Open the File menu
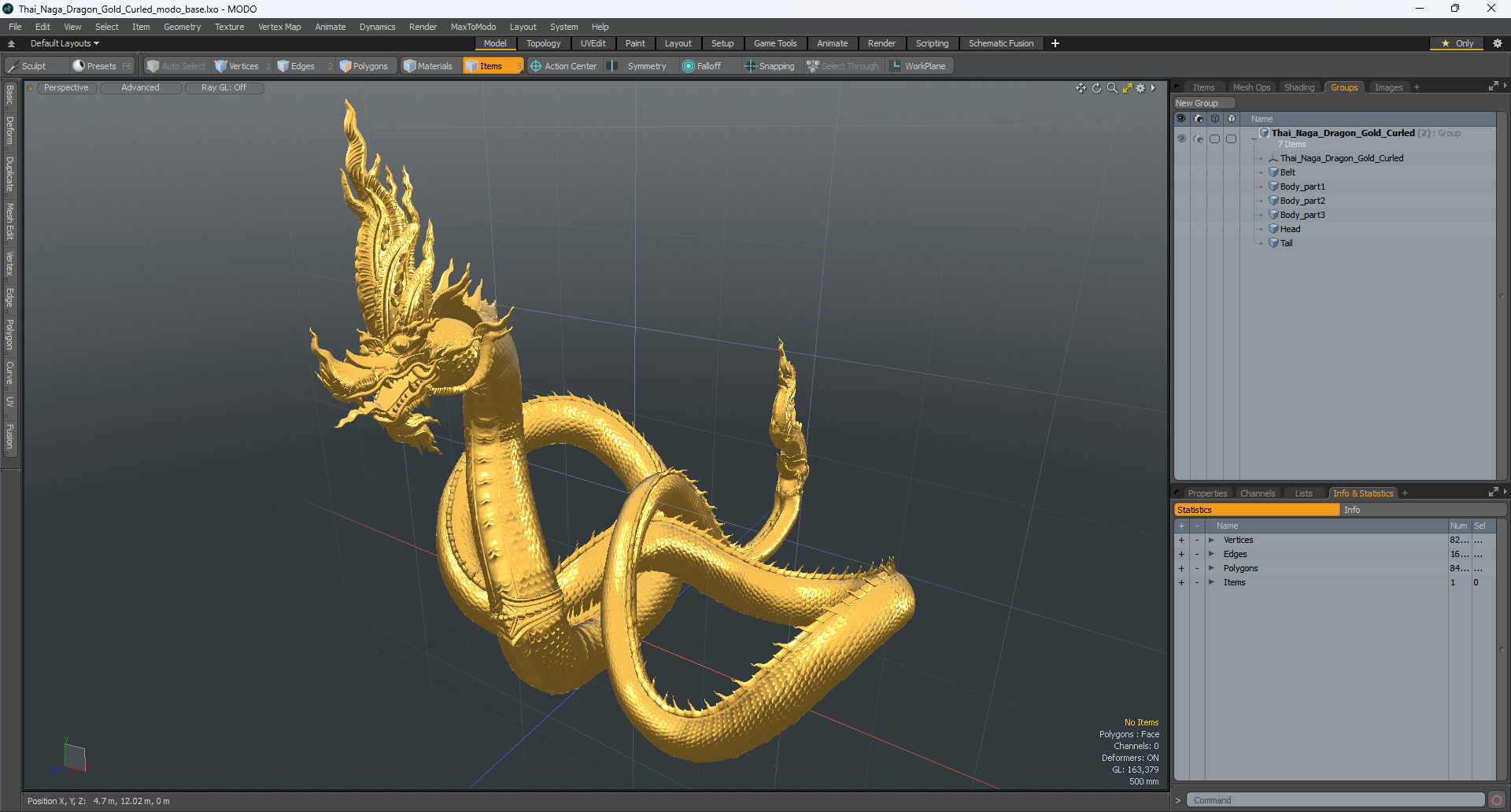Screen dimensions: 1511x812 coord(15,27)
